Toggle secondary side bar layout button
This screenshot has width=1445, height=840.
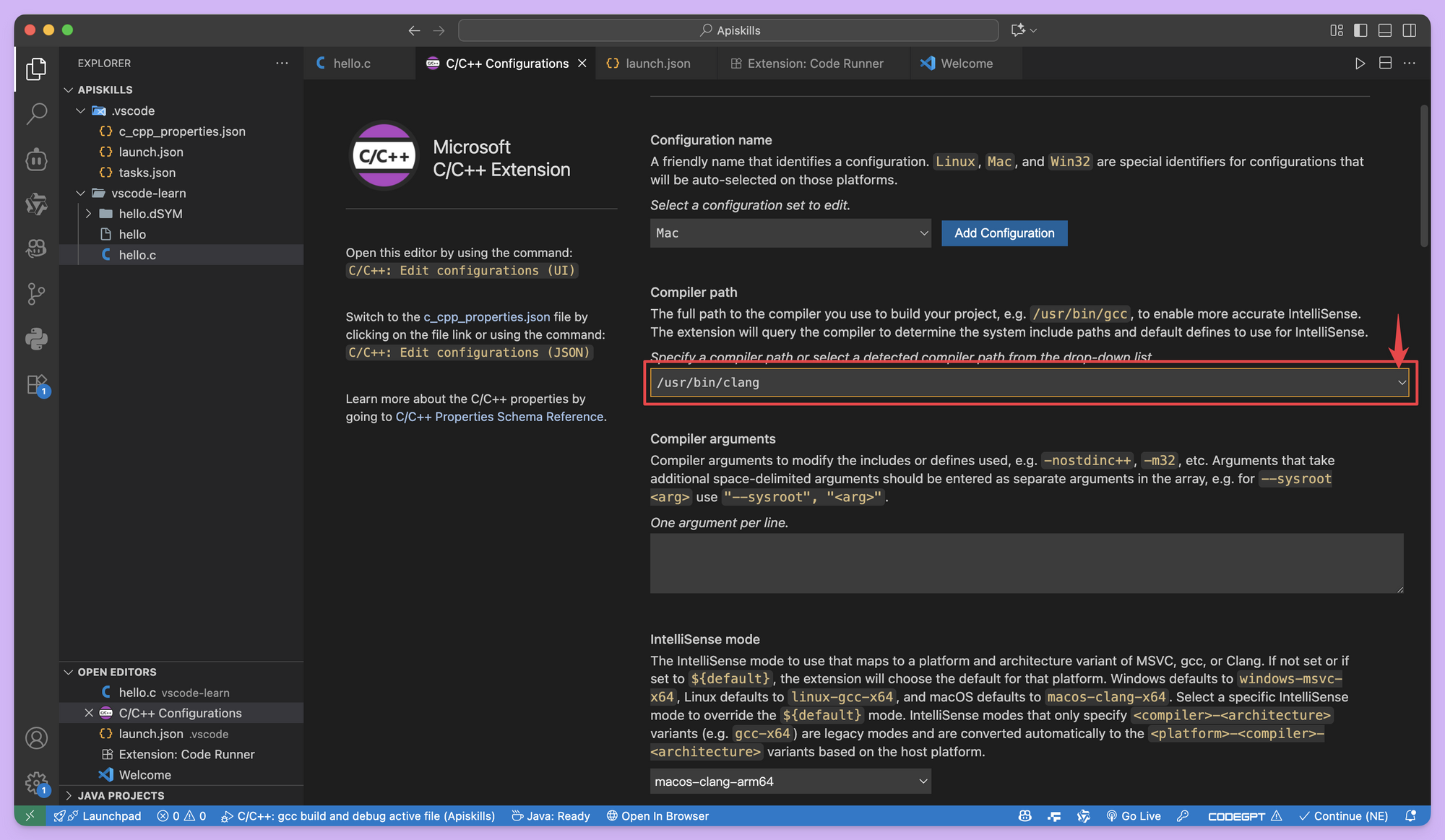[1410, 30]
